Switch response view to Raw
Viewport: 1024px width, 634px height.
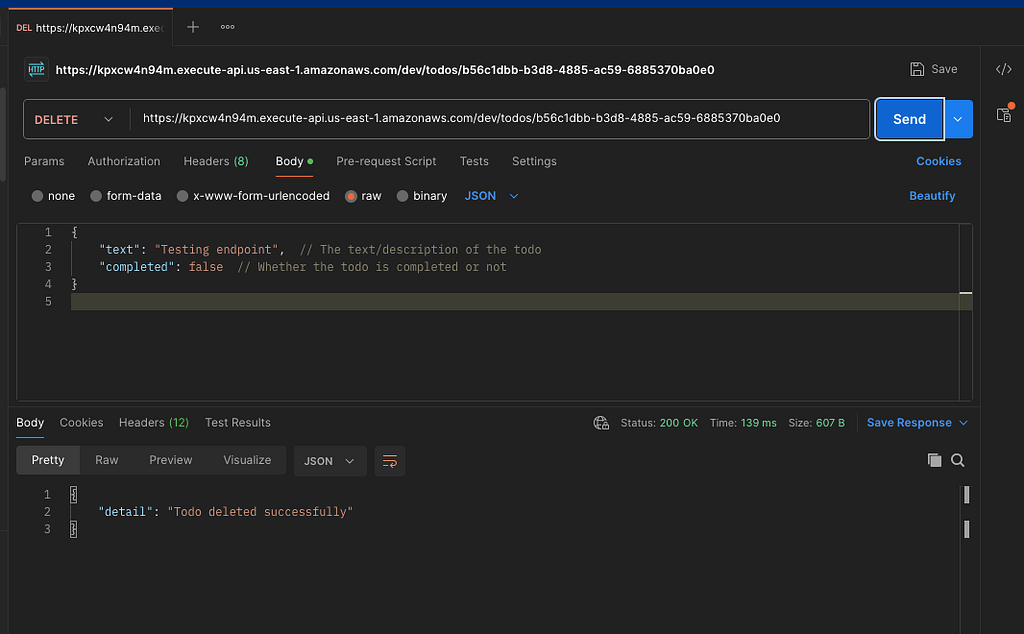[x=106, y=460]
